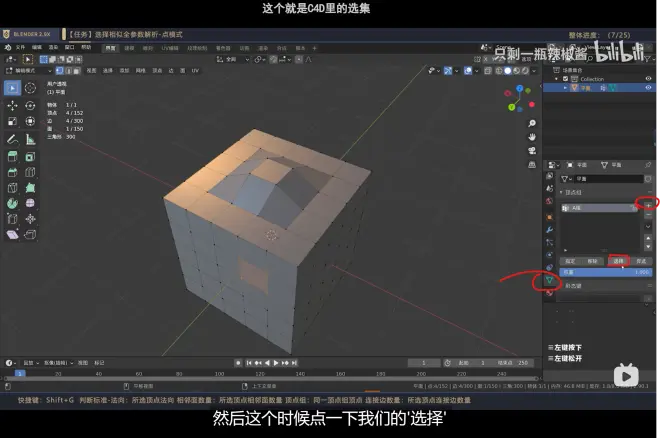
Task: Toggle snapping magnet in header
Action: click(273, 59)
